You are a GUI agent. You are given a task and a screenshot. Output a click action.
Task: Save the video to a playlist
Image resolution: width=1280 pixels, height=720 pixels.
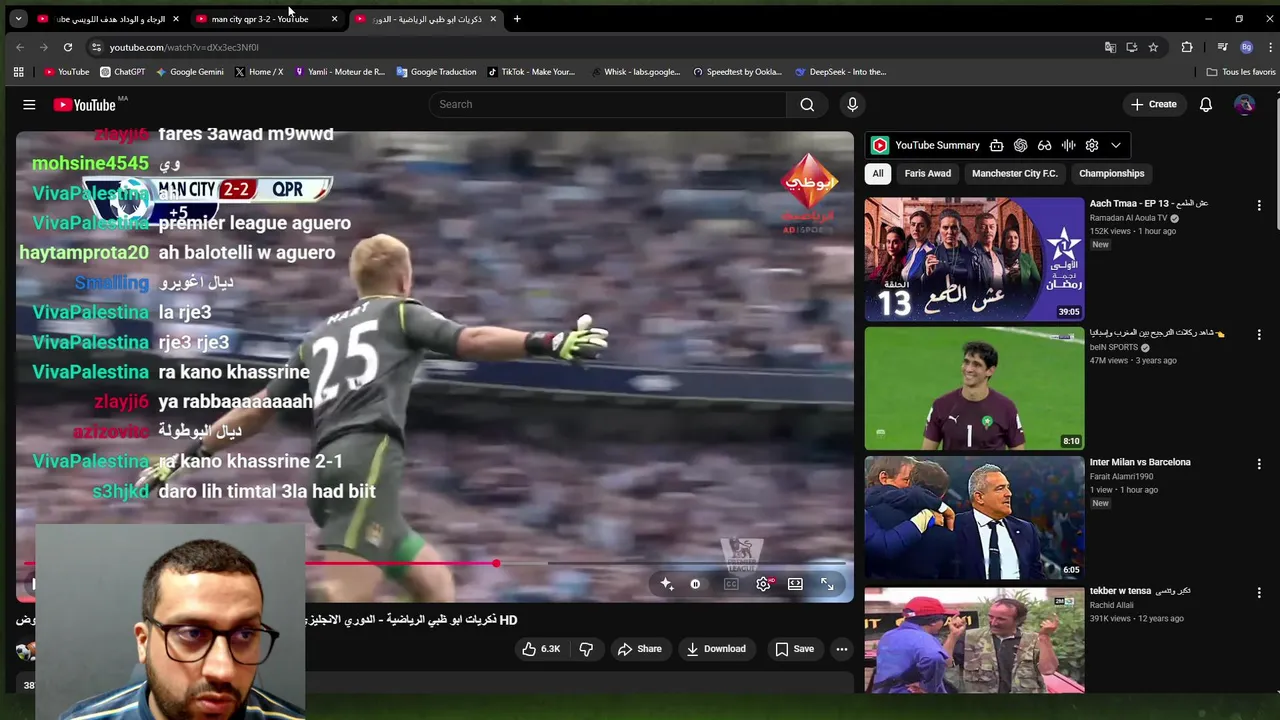click(794, 649)
